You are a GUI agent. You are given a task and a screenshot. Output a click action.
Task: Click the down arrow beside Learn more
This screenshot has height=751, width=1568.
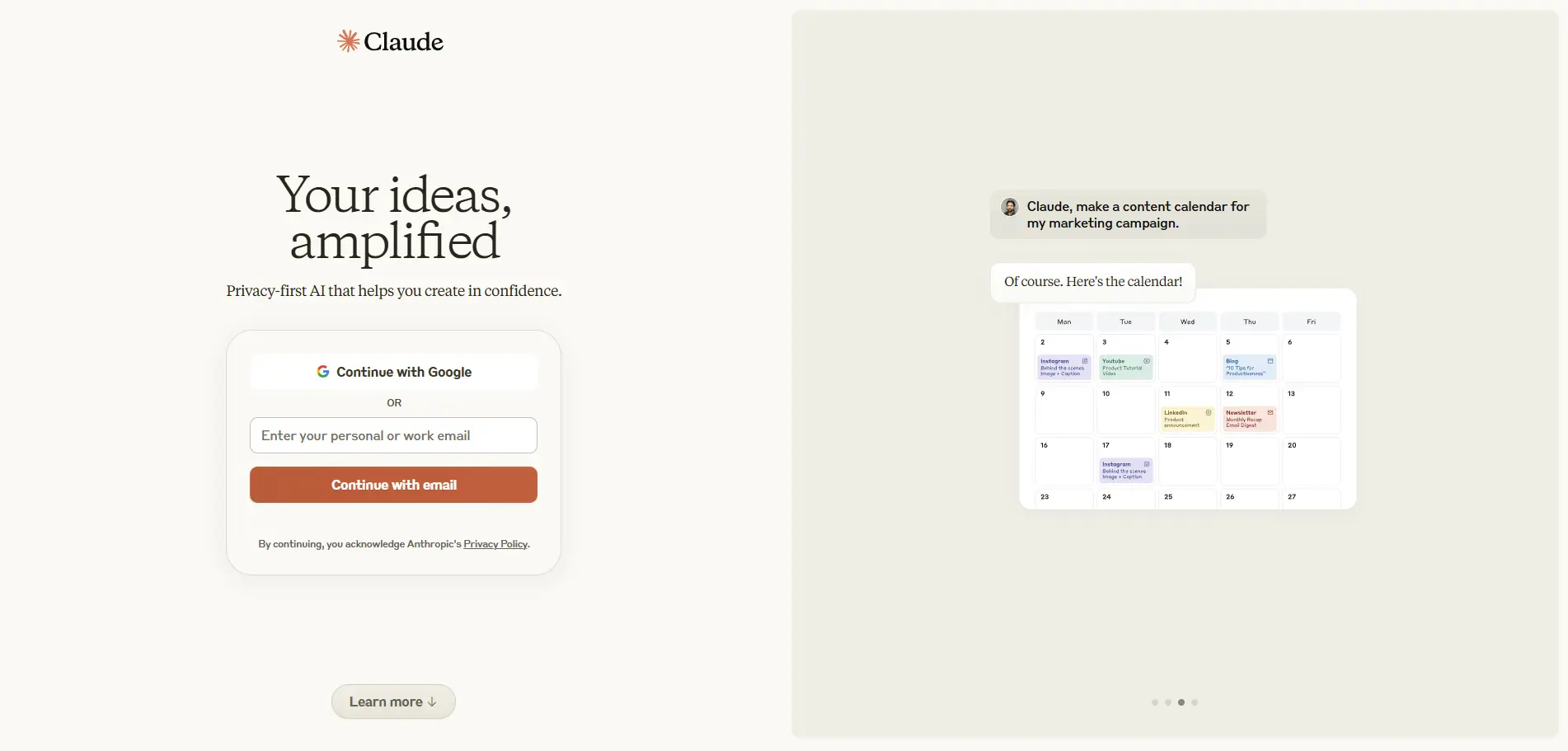432,702
